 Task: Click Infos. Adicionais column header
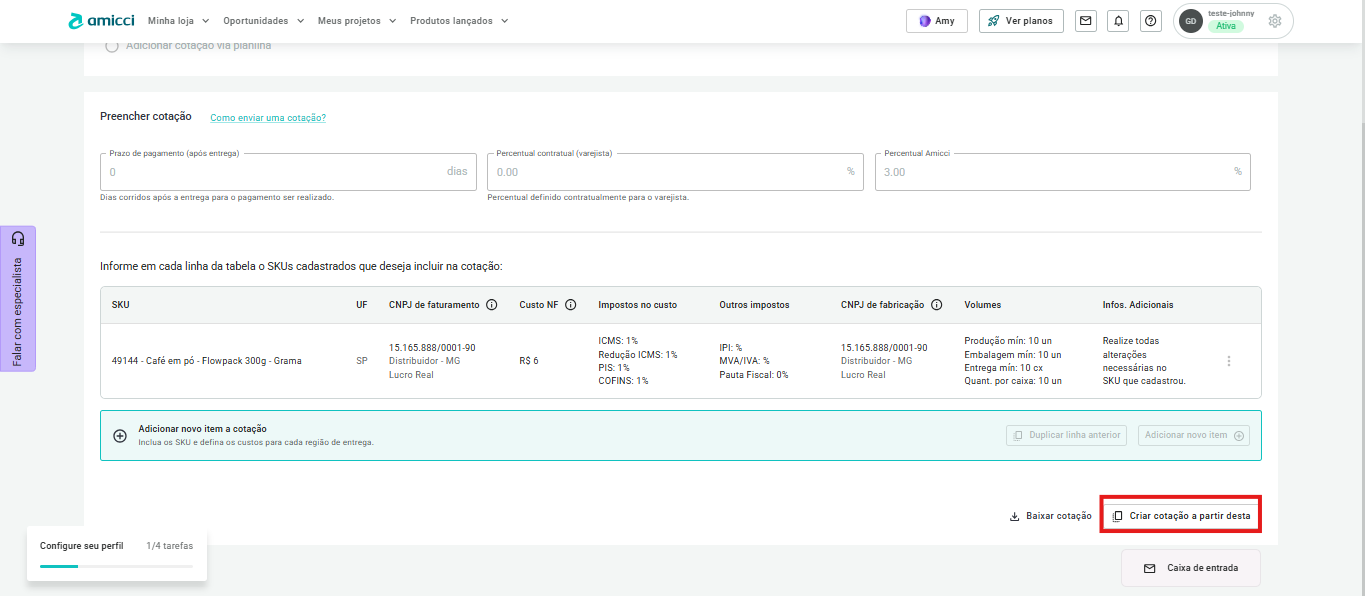click(1138, 305)
